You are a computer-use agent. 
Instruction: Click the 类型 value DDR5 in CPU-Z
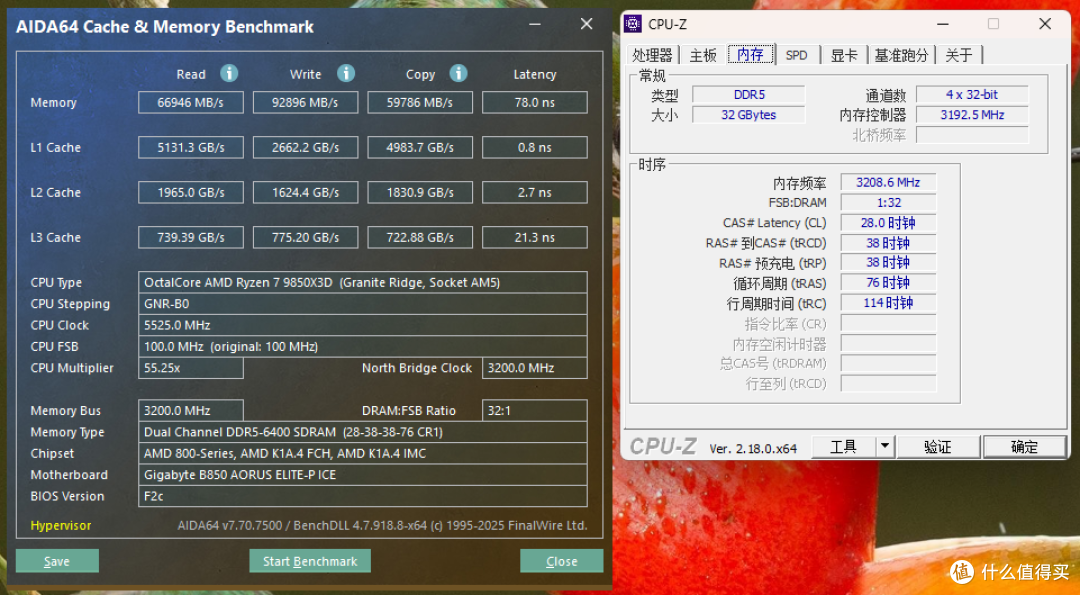click(x=749, y=94)
